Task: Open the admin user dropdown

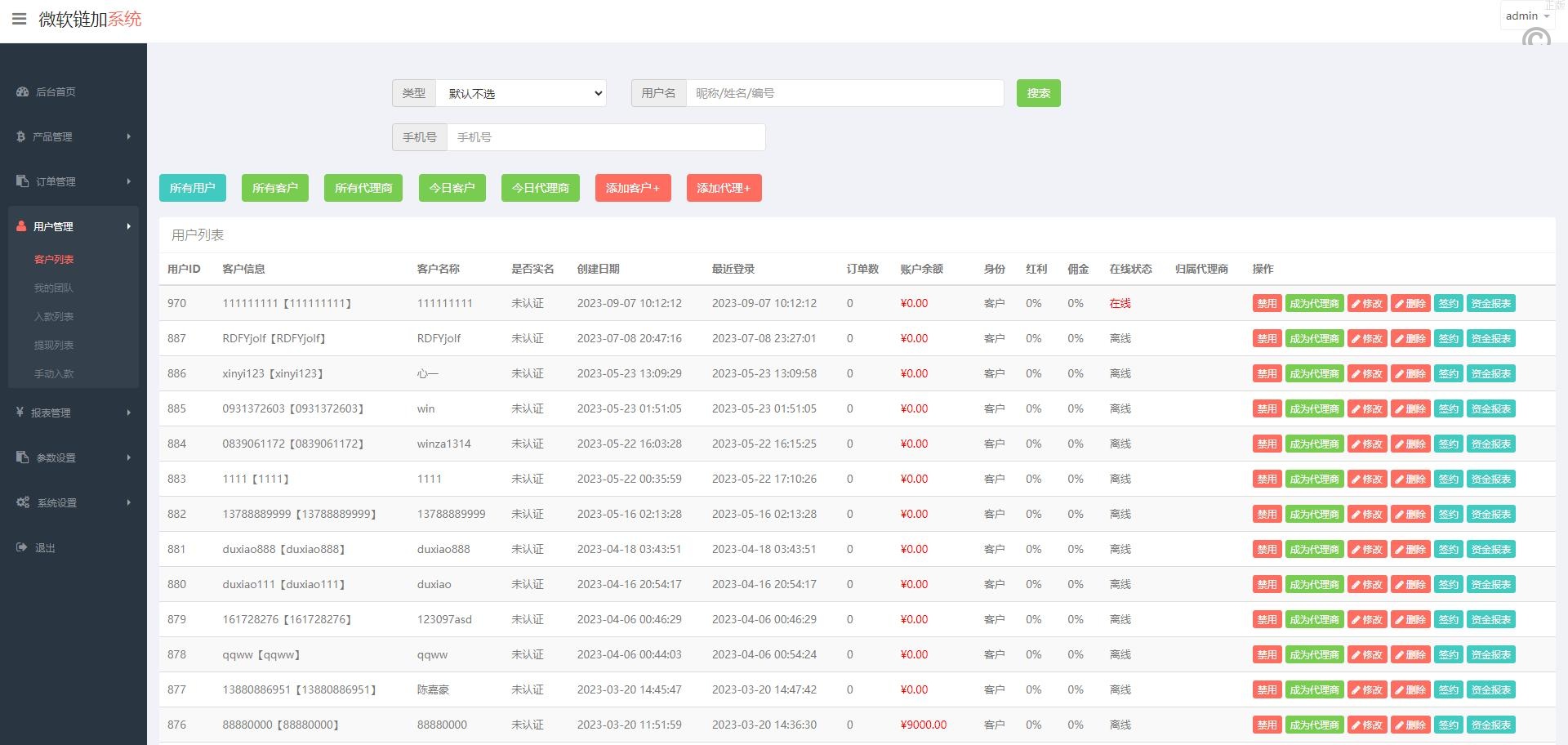Action: pyautogui.click(x=1526, y=16)
